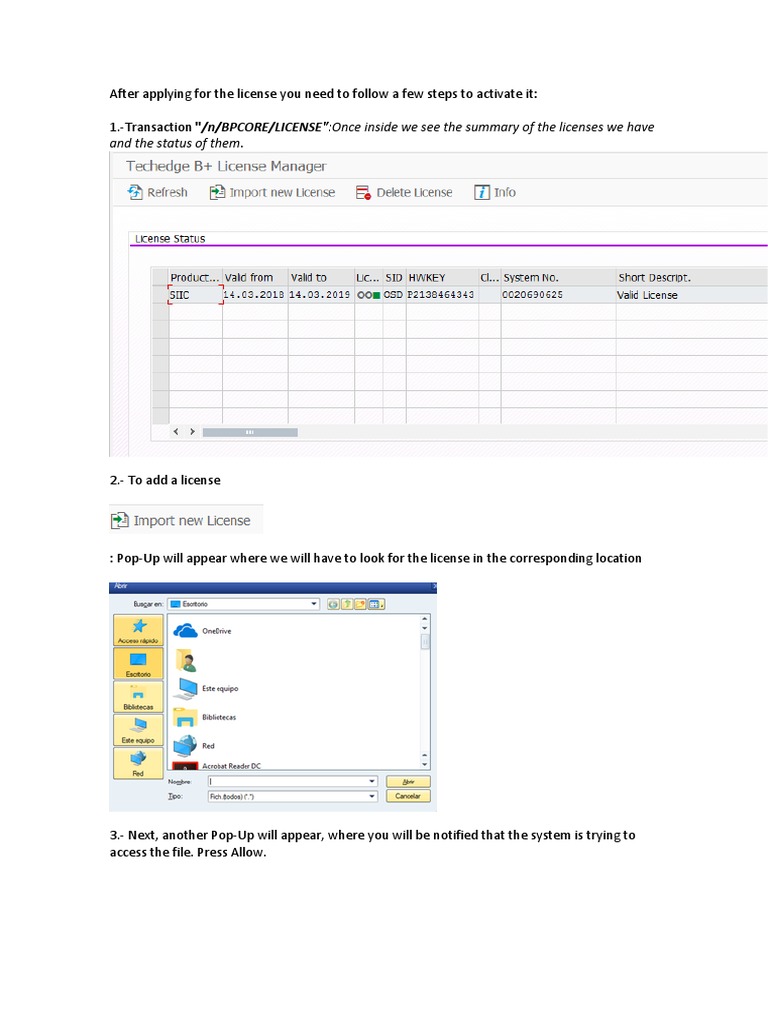Click the file list scrollbar thumb
This screenshot has height=1024, width=768.
click(425, 641)
